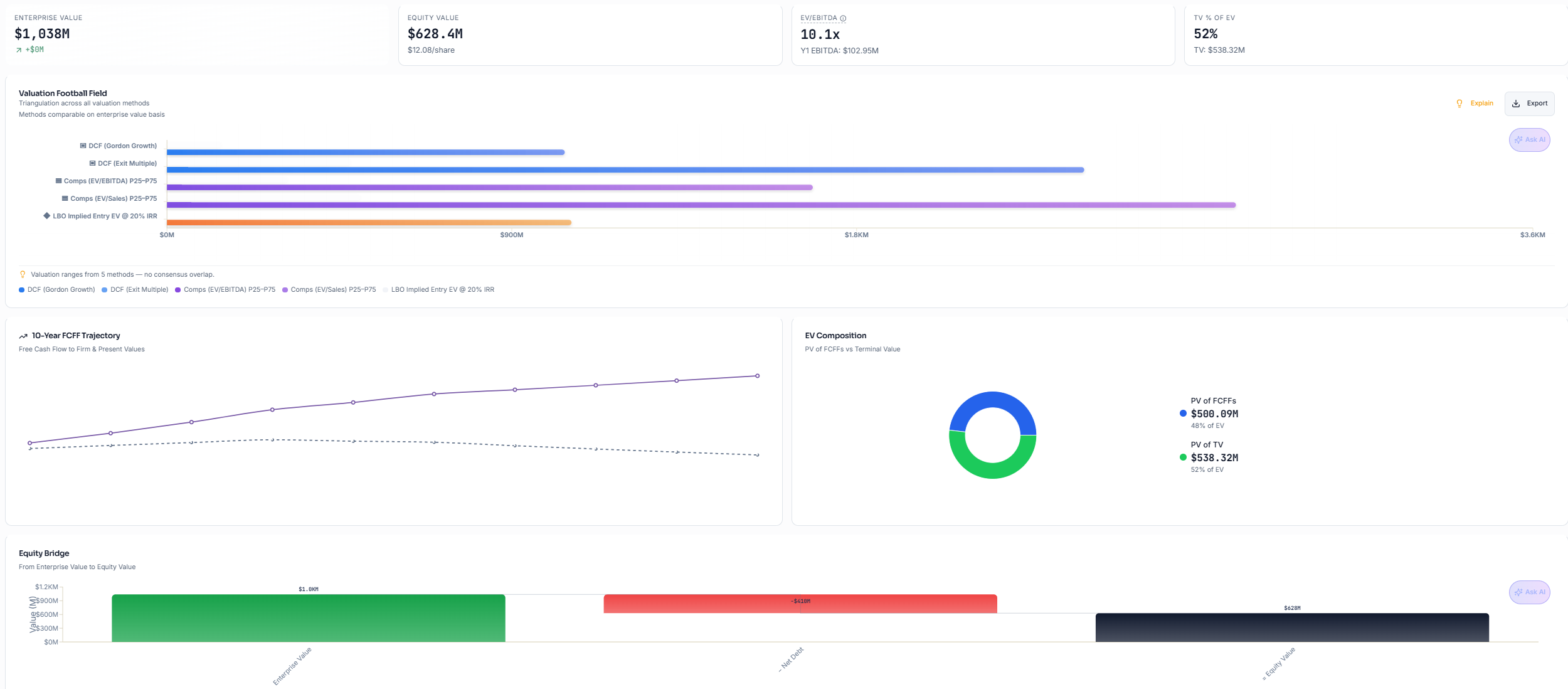Click the table icon beside DCF (Gordon Growth) row
The height and width of the screenshot is (689, 1568).
point(83,146)
